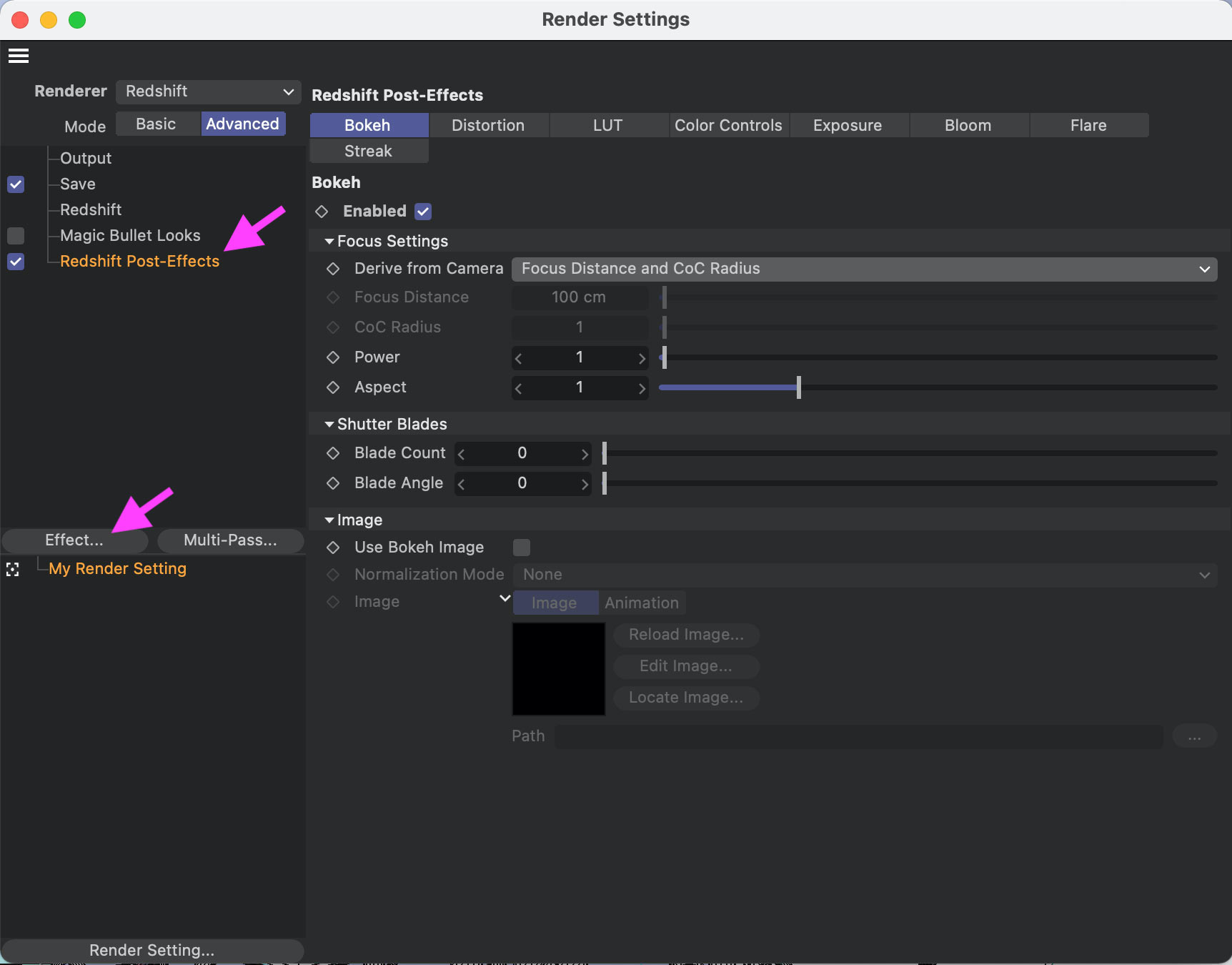
Task: Click the black bokeh image thumbnail
Action: click(559, 669)
